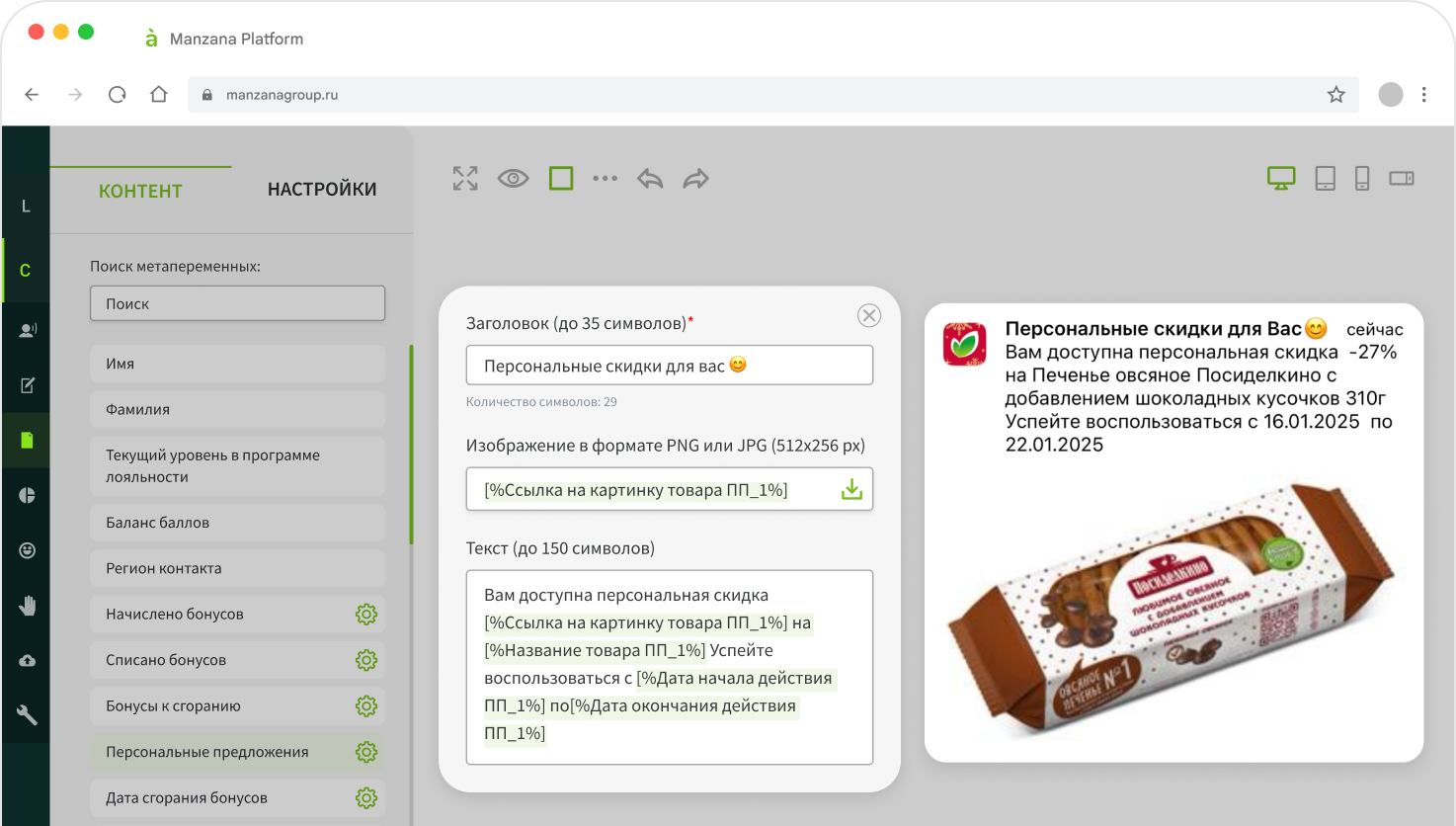Click the Регион контакта metavariable
Image resolution: width=1456 pixels, height=826 pixels.
(237, 568)
